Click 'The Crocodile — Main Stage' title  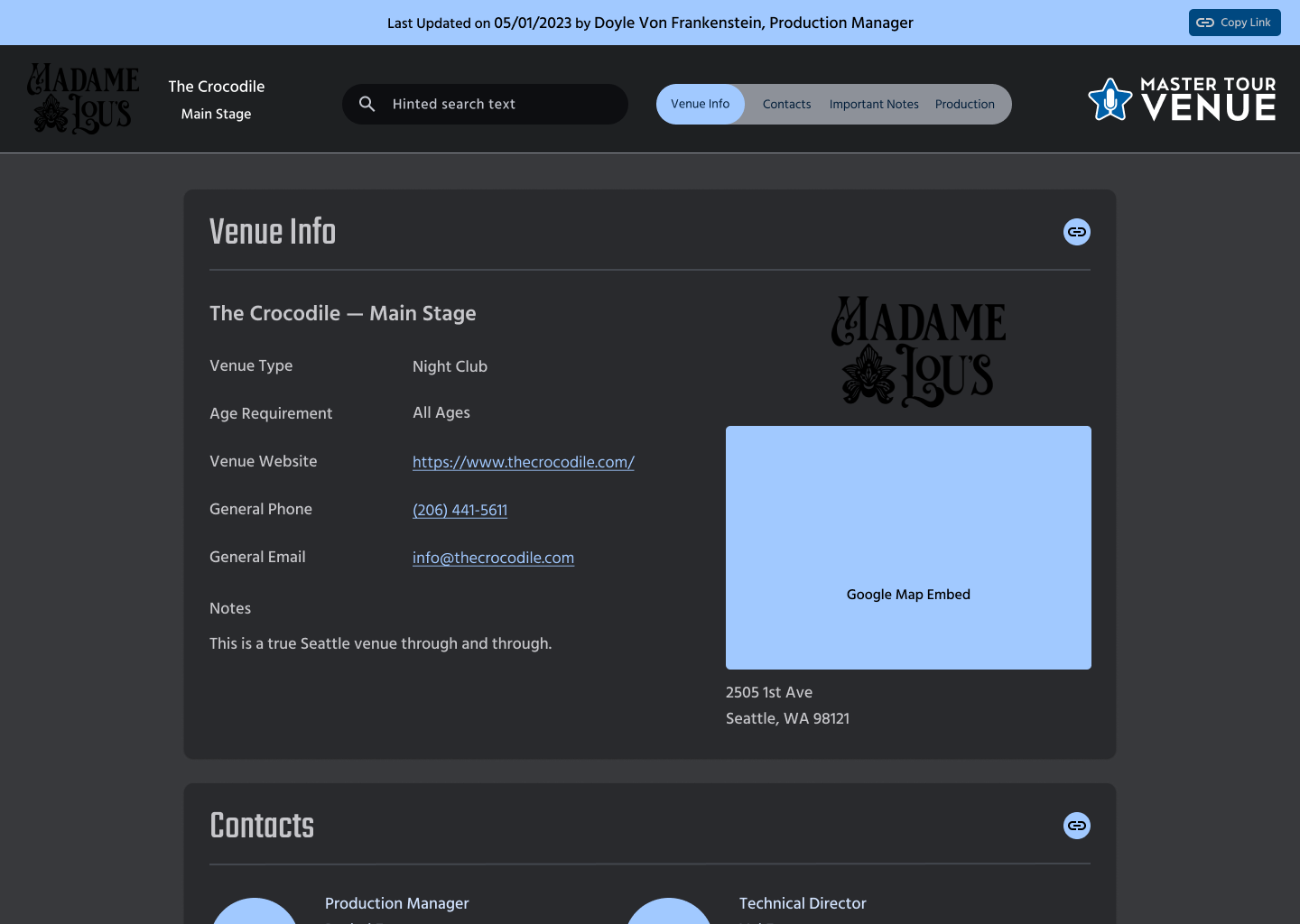343,313
